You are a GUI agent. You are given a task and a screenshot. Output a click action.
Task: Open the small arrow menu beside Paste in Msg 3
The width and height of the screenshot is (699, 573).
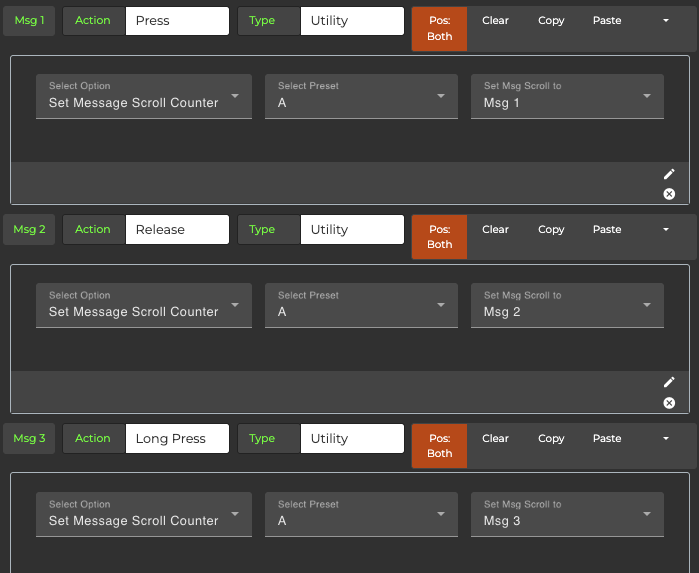[x=666, y=438]
